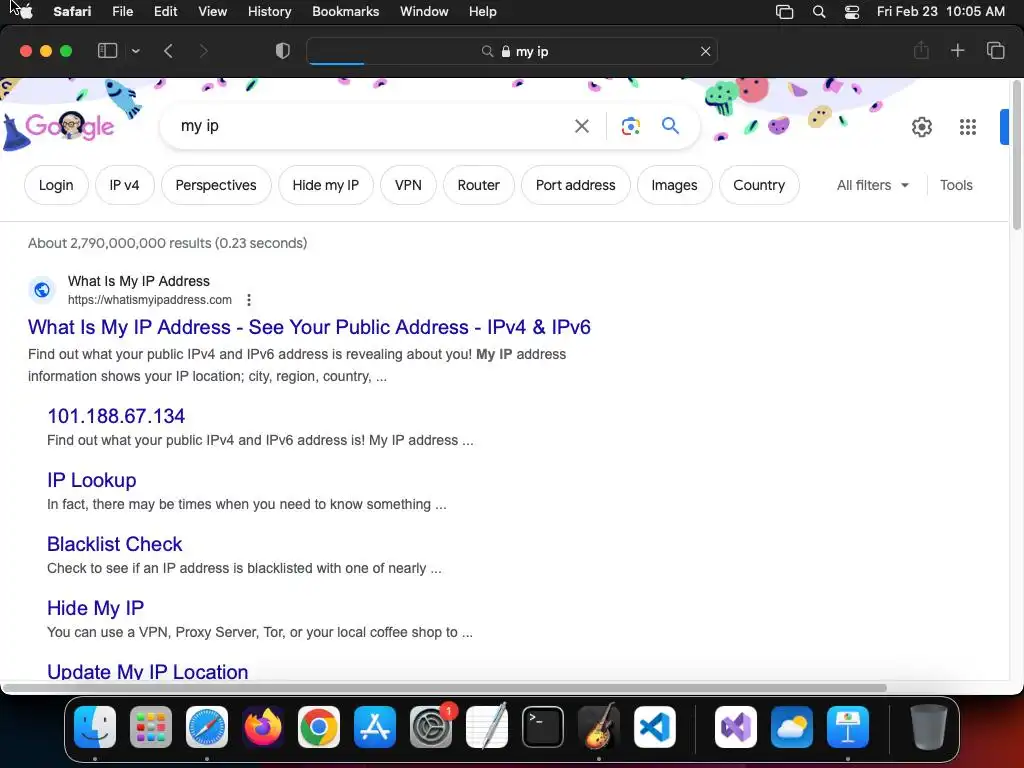The height and width of the screenshot is (768, 1024).
Task: Select the Hide my IP filter chip
Action: [x=325, y=185]
